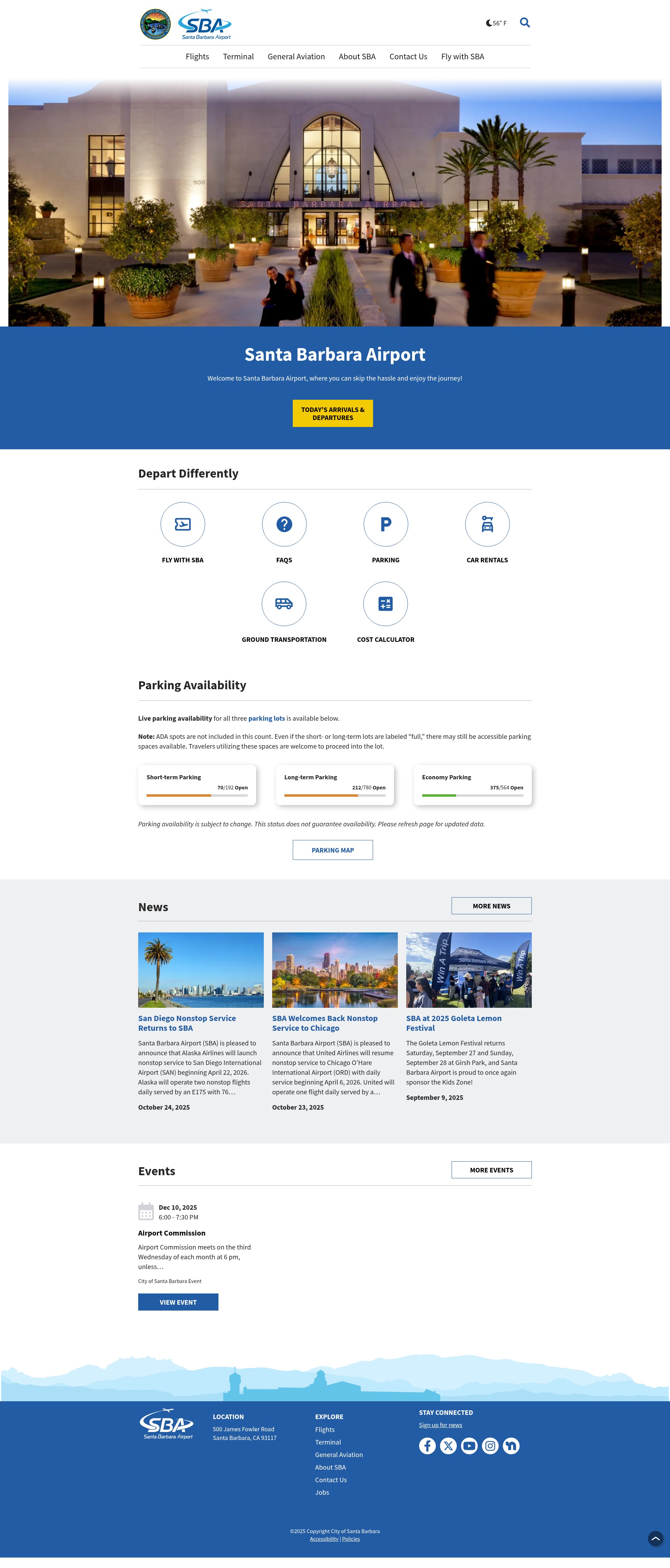The height and width of the screenshot is (1568, 670).
Task: Click the back-to-top arrow button
Action: 655,1539
